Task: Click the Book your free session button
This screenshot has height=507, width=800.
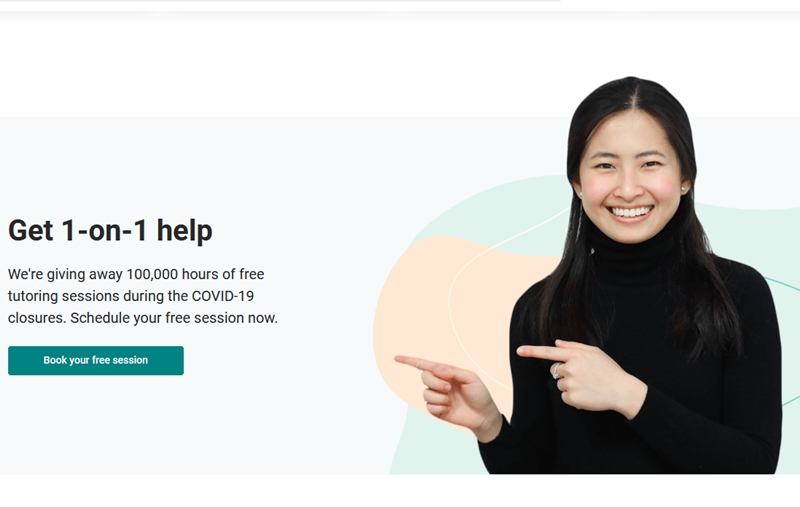Action: 95,361
